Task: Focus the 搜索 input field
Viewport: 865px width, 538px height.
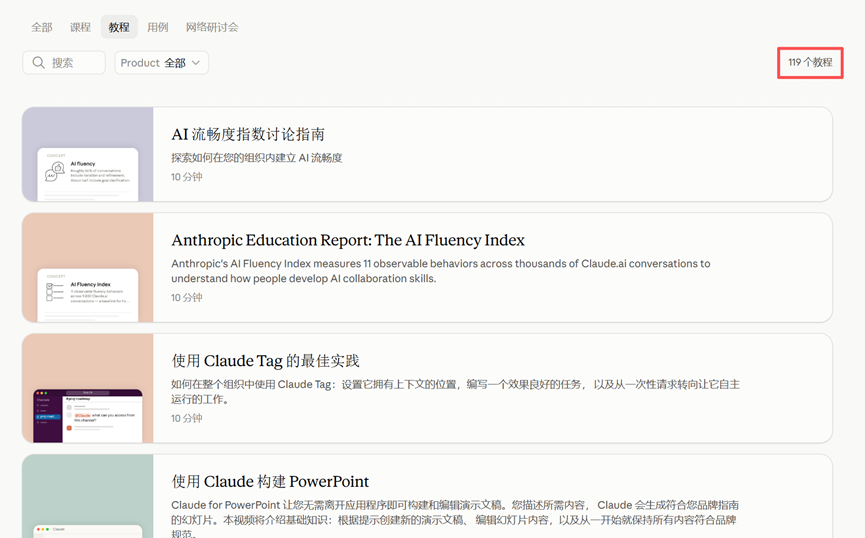Action: click(64, 62)
